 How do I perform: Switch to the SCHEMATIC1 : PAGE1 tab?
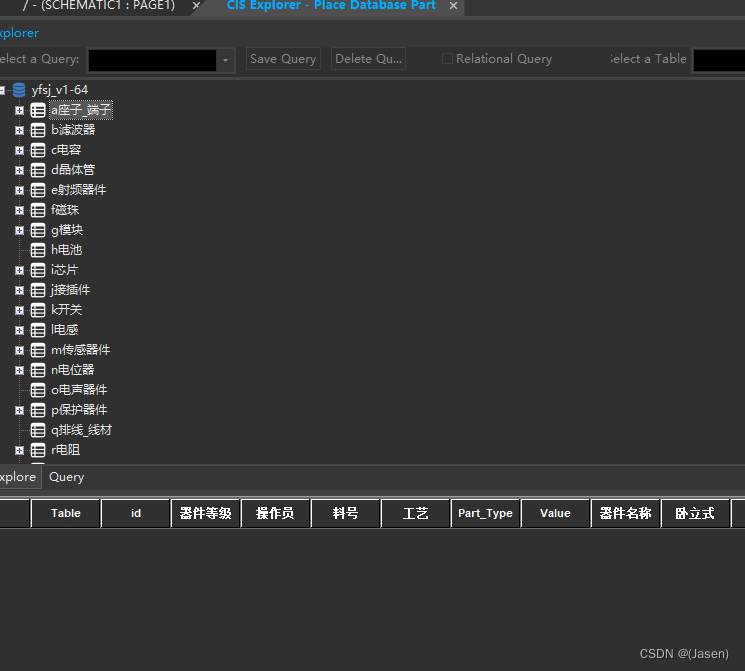point(98,6)
